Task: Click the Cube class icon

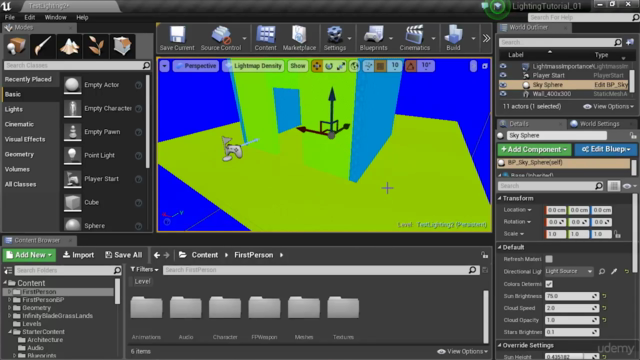Action: click(72, 202)
